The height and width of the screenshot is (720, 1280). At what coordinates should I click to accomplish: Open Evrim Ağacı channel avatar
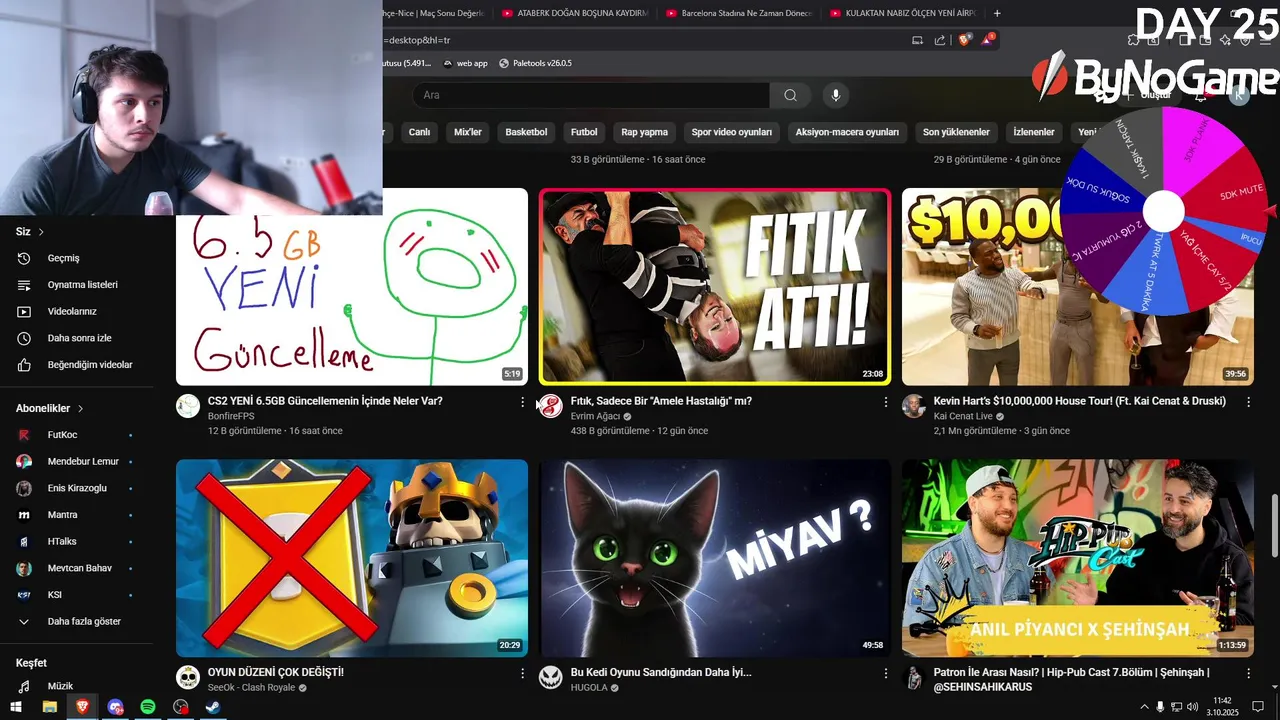click(550, 406)
